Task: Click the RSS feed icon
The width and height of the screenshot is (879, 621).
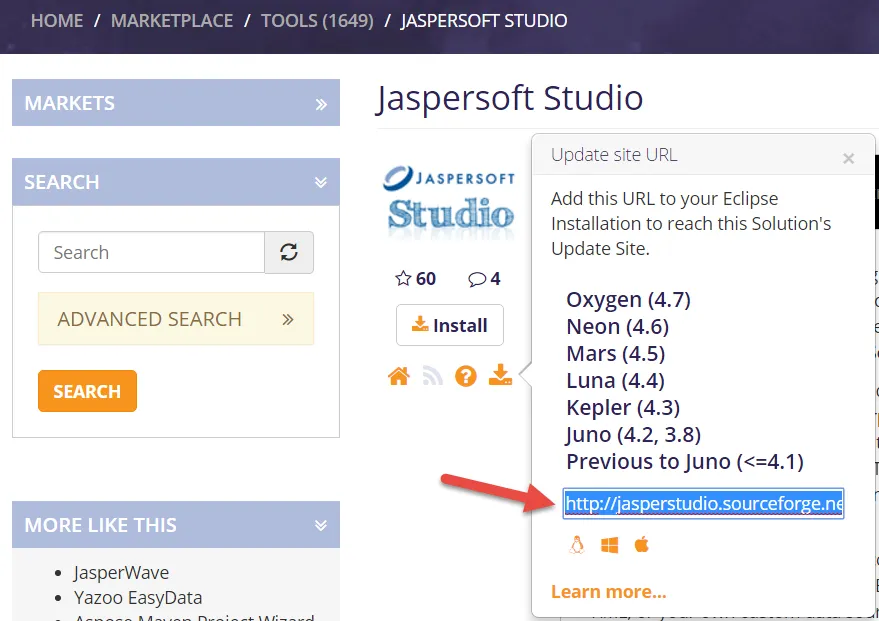Action: click(432, 376)
